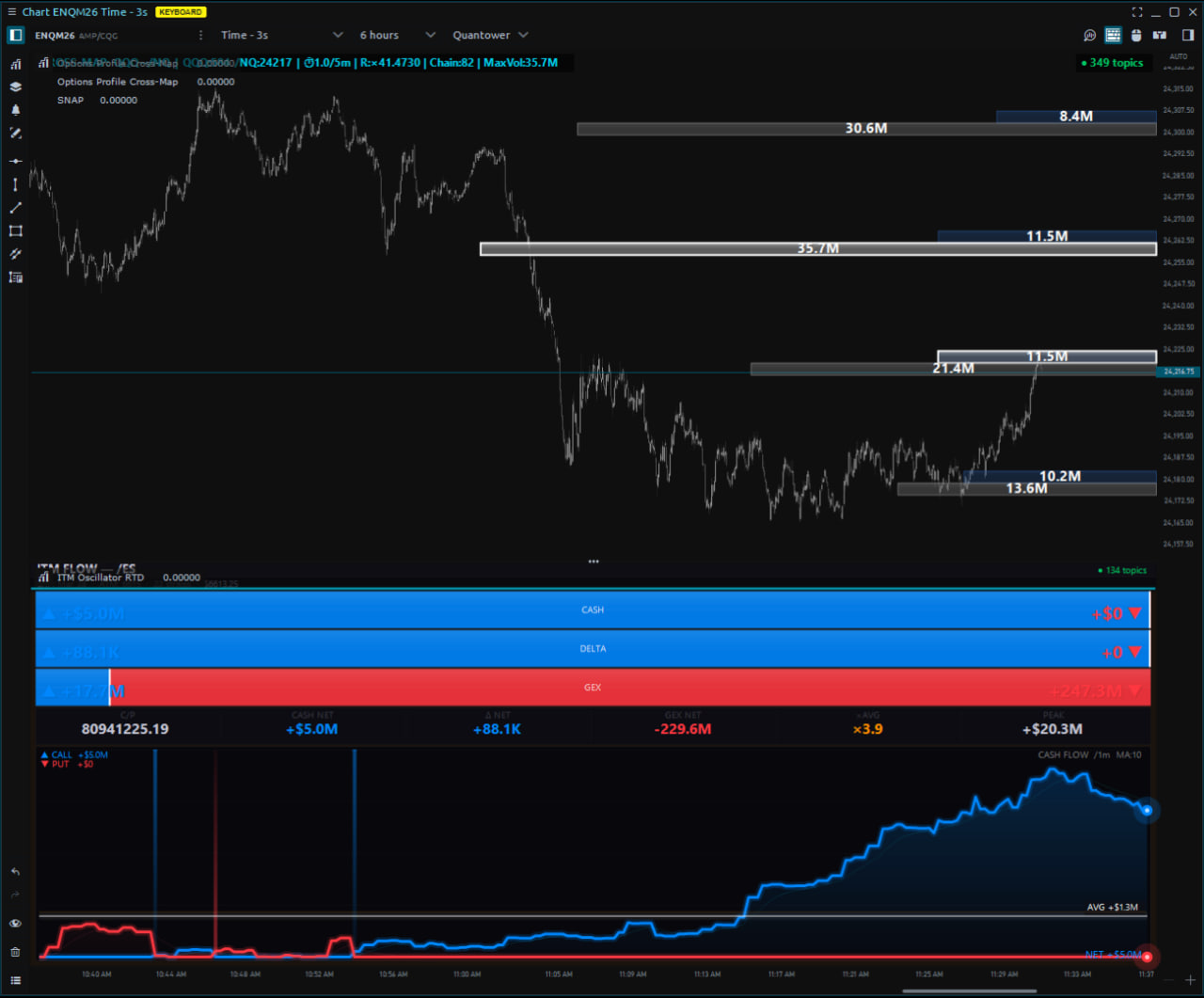This screenshot has width=1204, height=998.
Task: Click the layers stack icon in sidebar
Action: coord(15,87)
